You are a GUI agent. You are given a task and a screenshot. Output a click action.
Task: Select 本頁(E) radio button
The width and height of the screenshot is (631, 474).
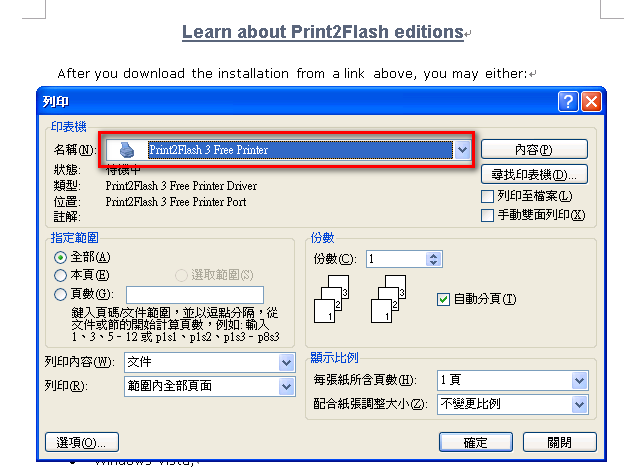(60, 275)
